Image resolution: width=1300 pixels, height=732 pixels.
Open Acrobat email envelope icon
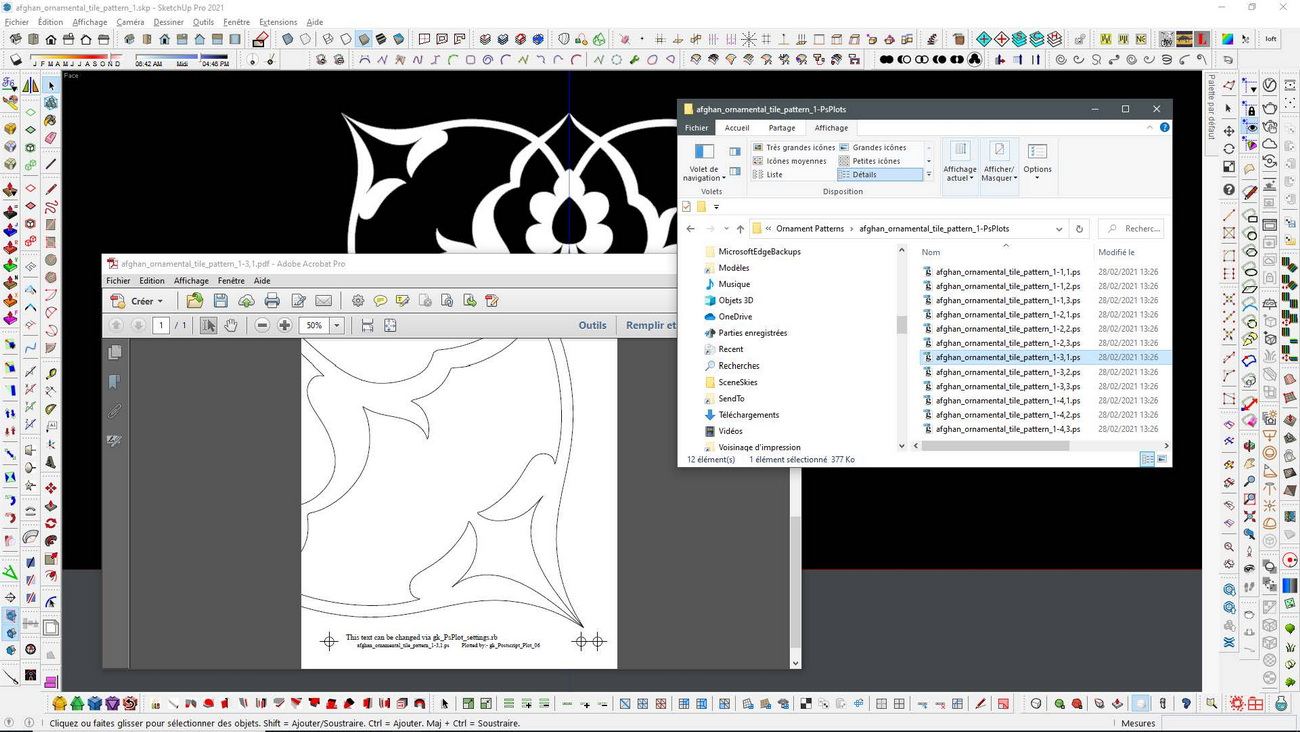[324, 301]
